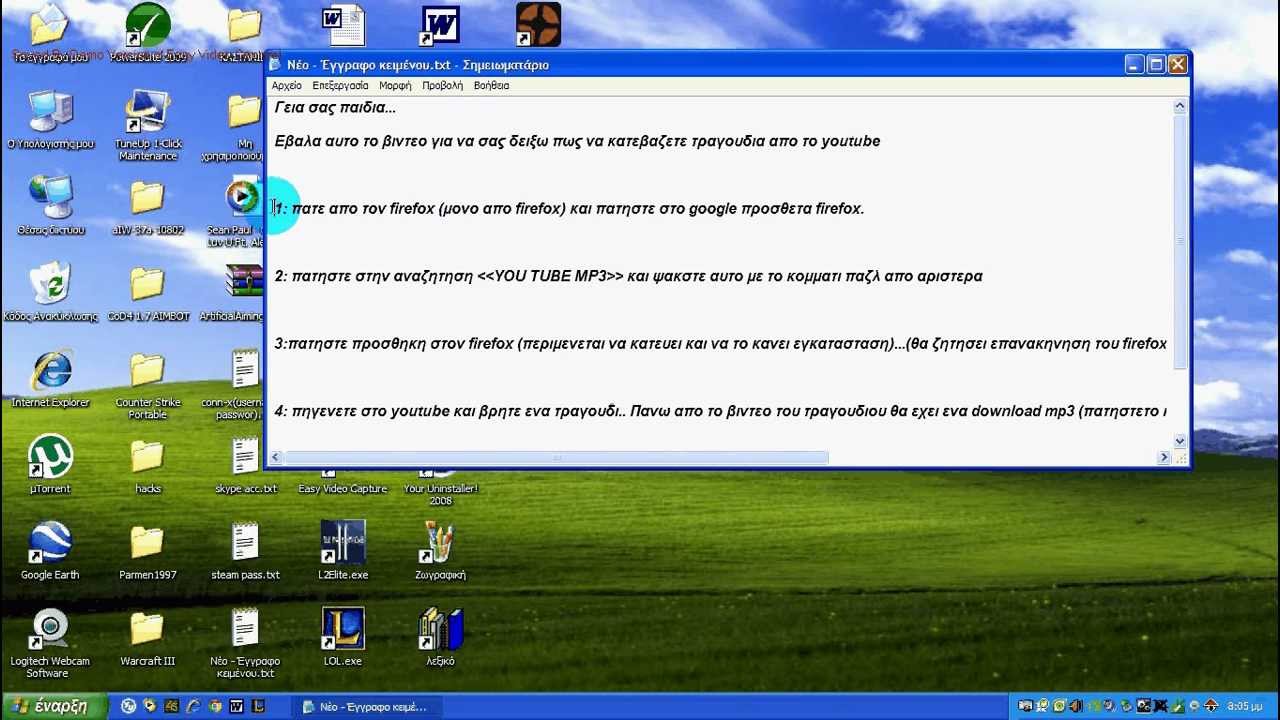Maximize the Notepad window
This screenshot has height=720, width=1280.
(x=1156, y=65)
